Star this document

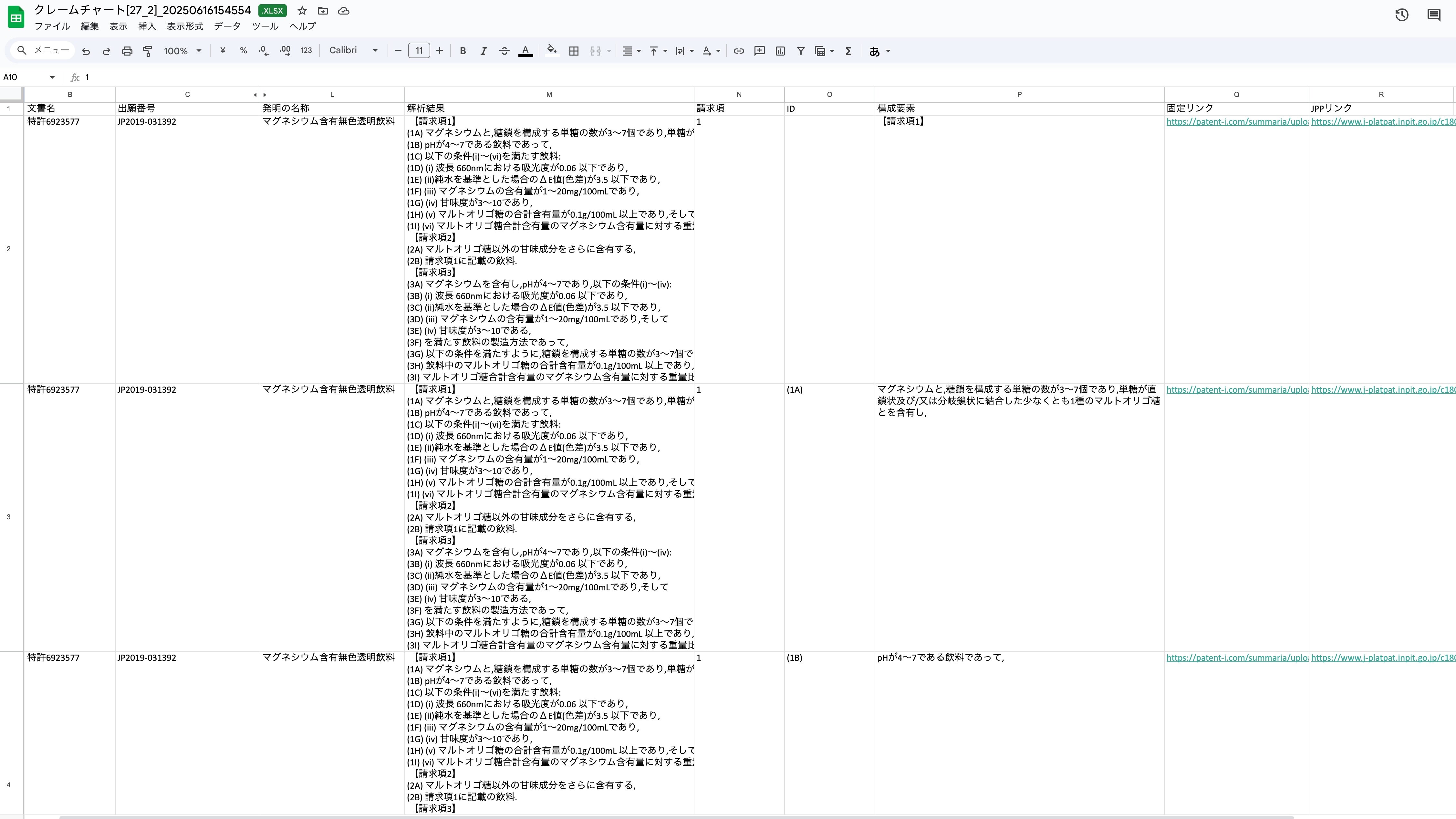tap(302, 11)
